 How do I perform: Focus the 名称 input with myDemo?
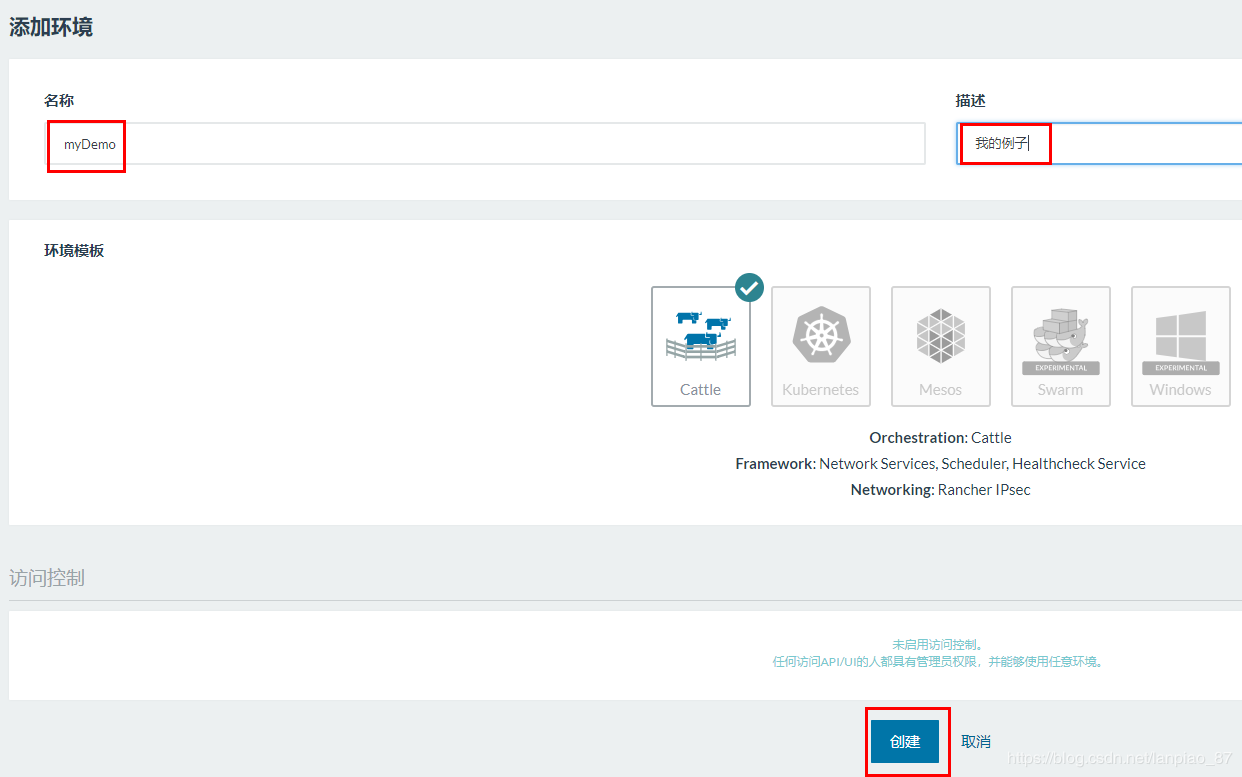[x=484, y=144]
